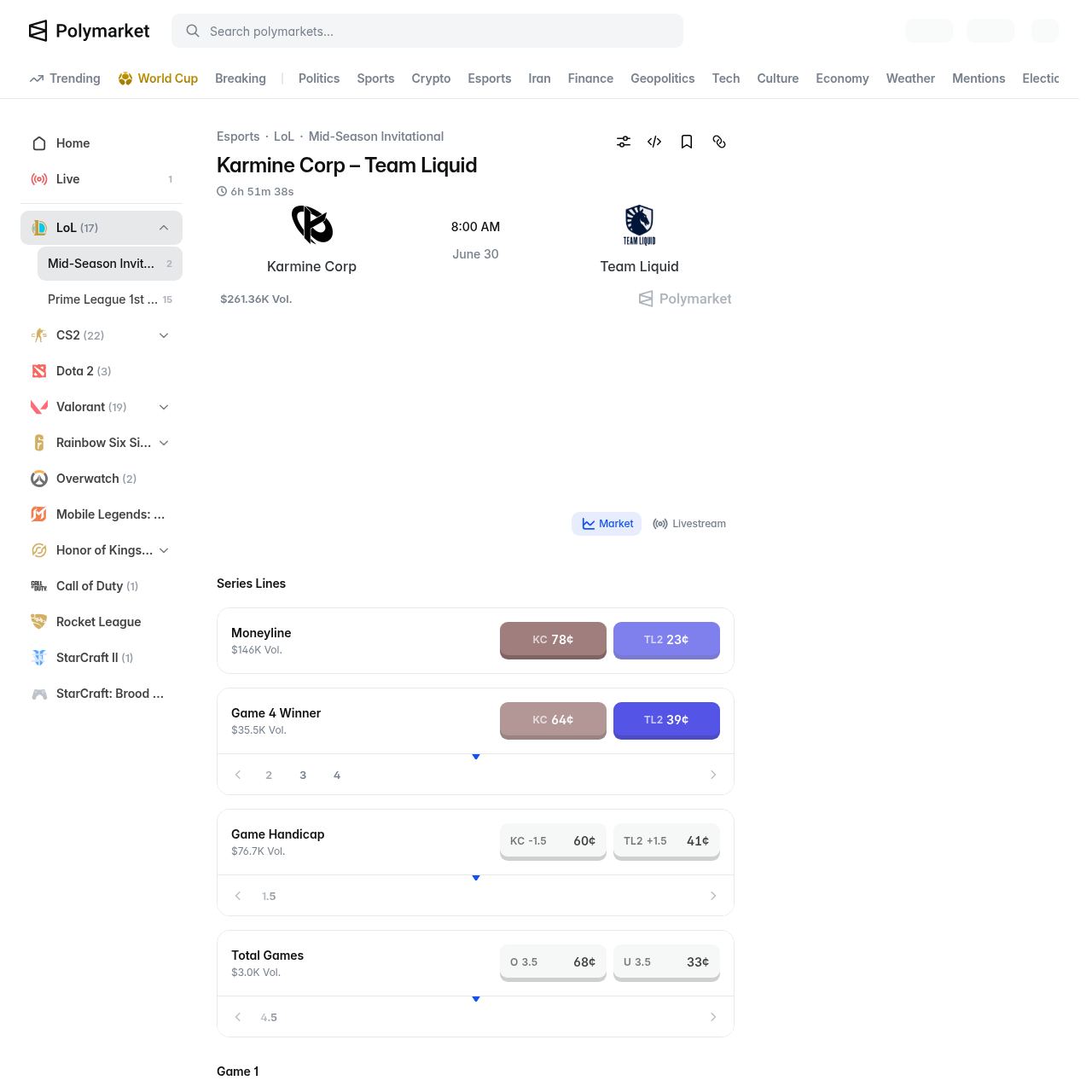The image size is (1092, 1092).
Task: Follow the LoL breadcrumb link
Action: (x=284, y=136)
